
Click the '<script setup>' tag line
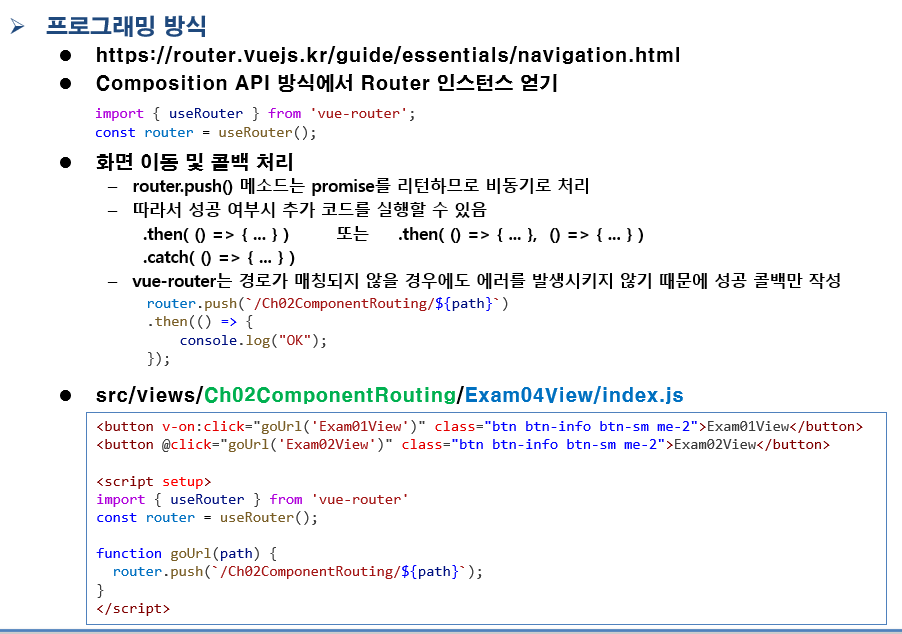pos(154,482)
